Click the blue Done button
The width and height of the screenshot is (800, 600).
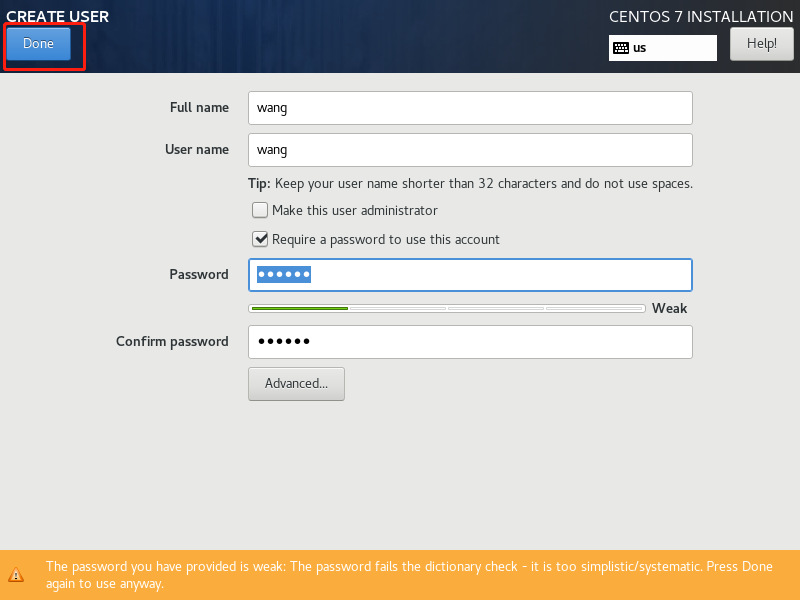(38, 44)
